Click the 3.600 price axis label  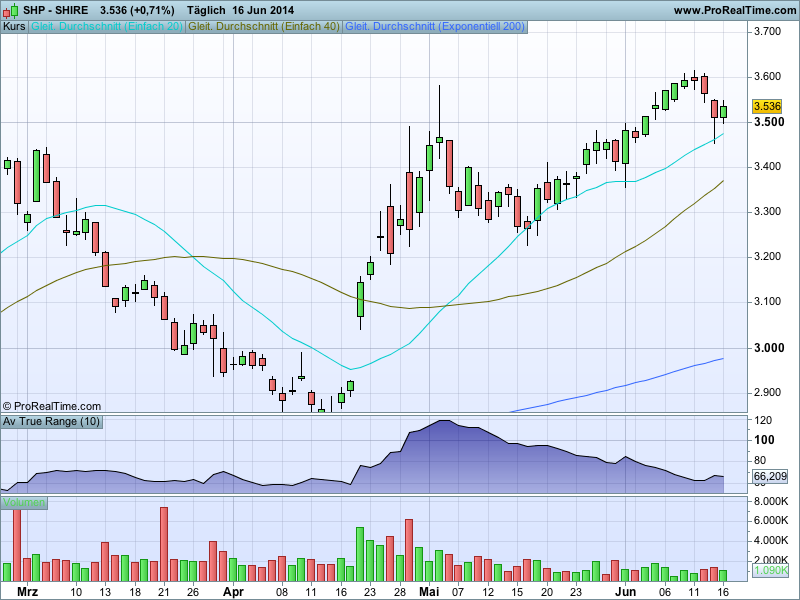pyautogui.click(x=767, y=77)
